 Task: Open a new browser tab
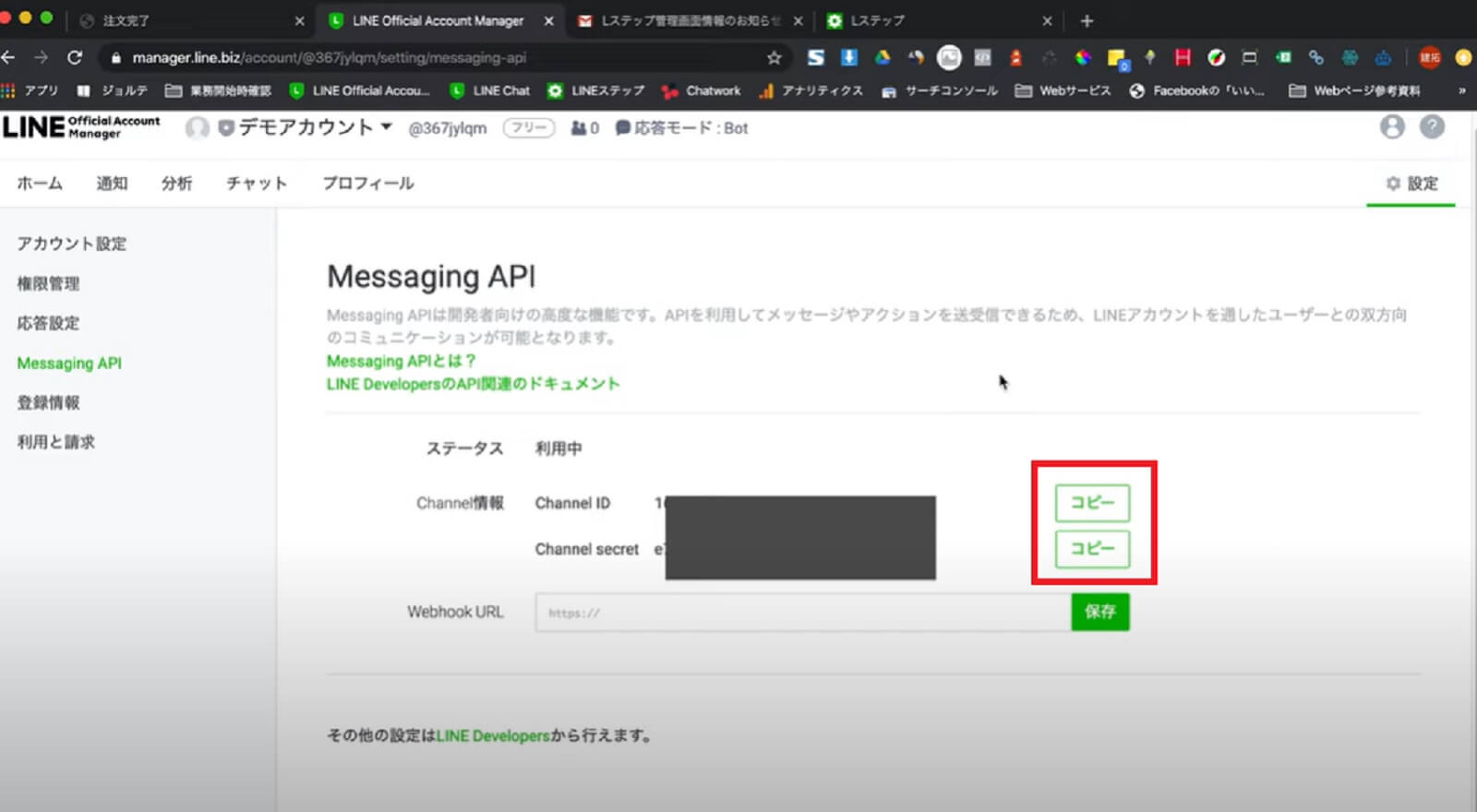pos(1087,20)
